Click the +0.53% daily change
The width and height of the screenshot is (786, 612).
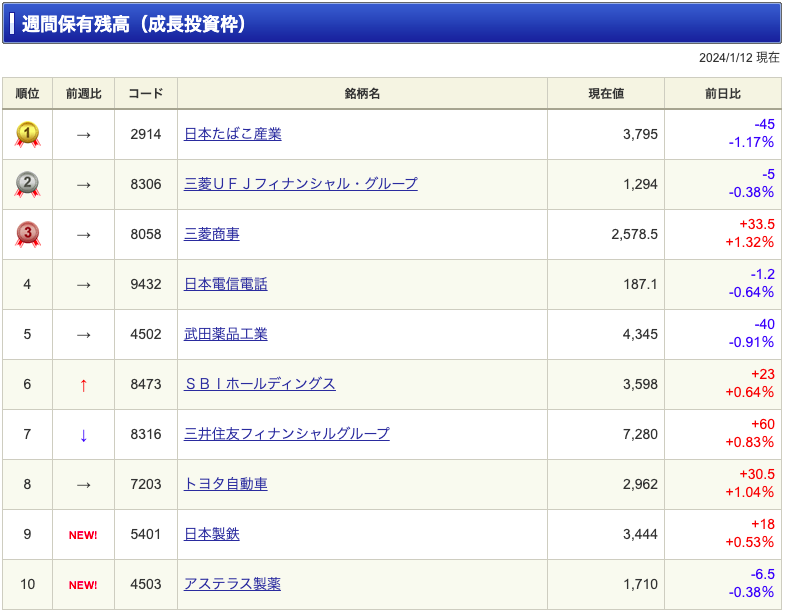750,542
